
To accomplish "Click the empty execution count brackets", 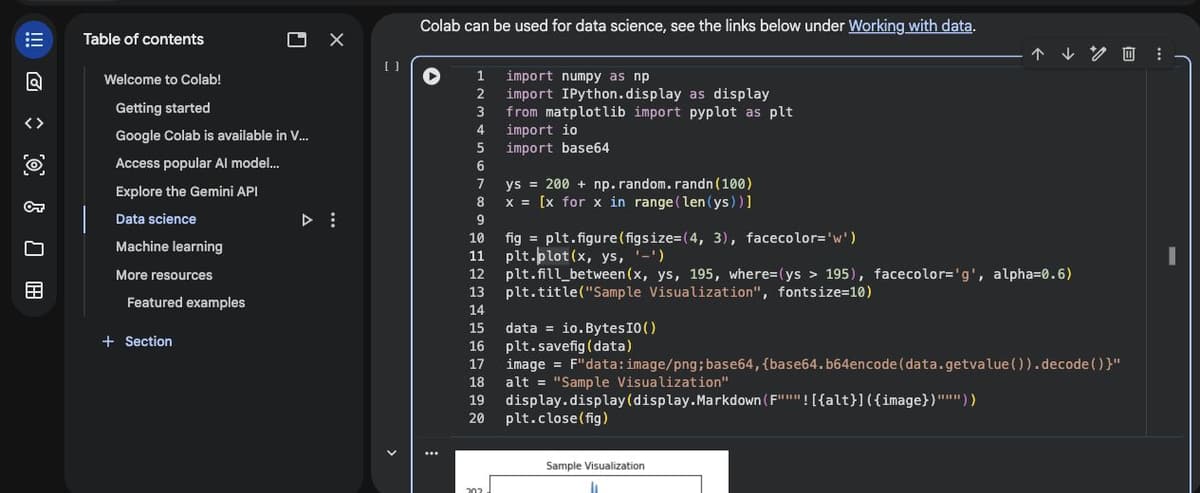I will 391,66.
